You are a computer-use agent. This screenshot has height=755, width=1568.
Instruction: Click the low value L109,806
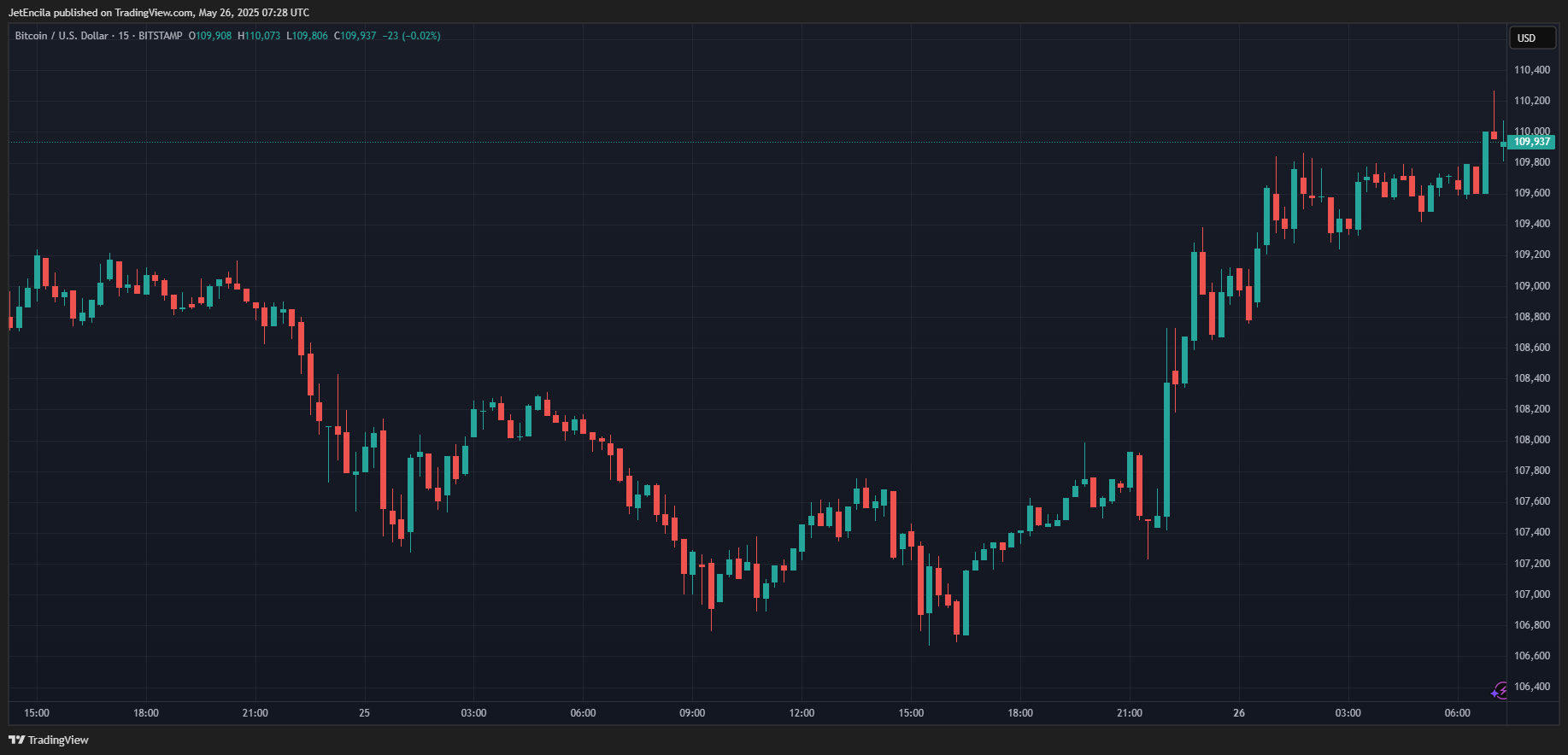(x=308, y=36)
